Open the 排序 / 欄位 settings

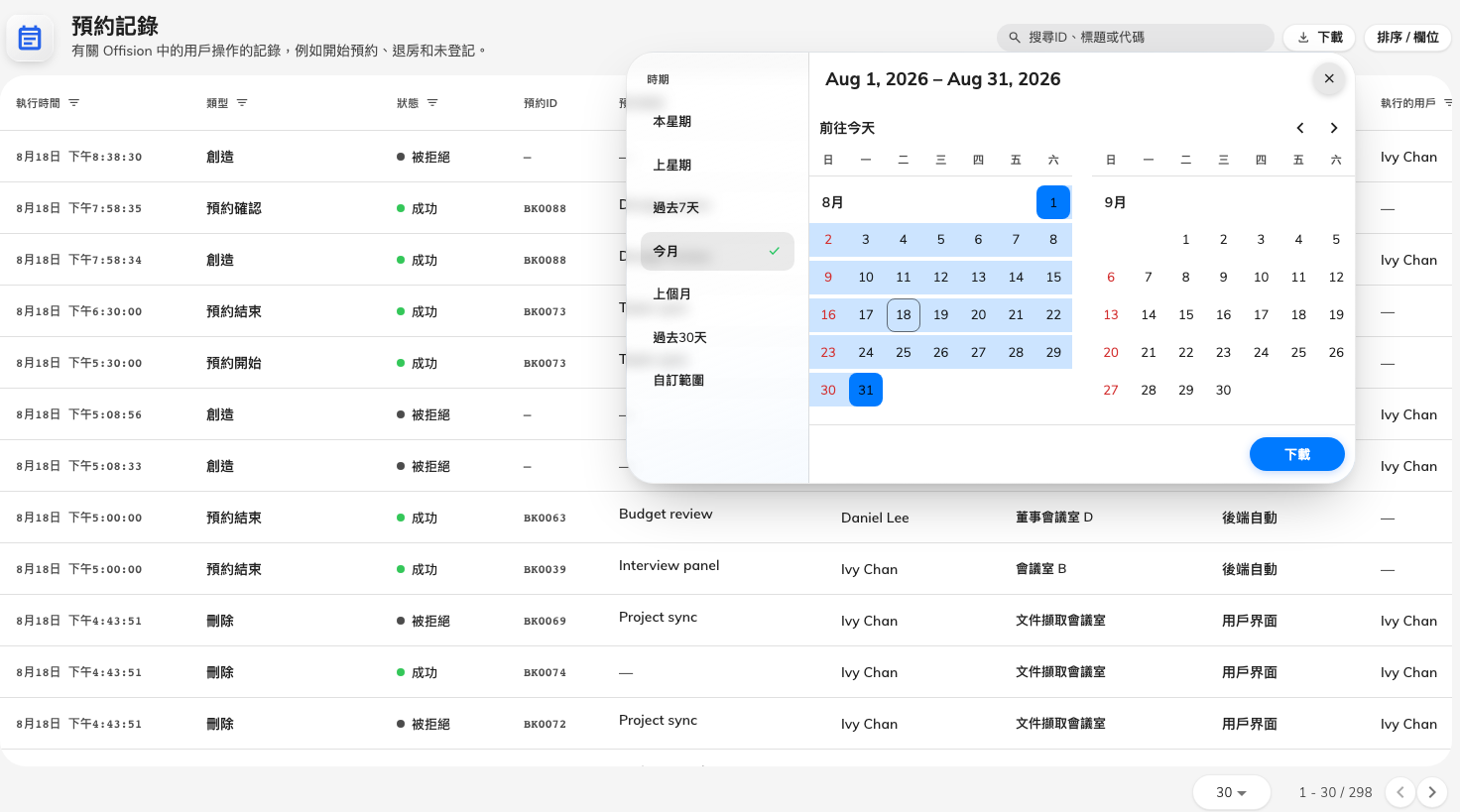click(1407, 38)
